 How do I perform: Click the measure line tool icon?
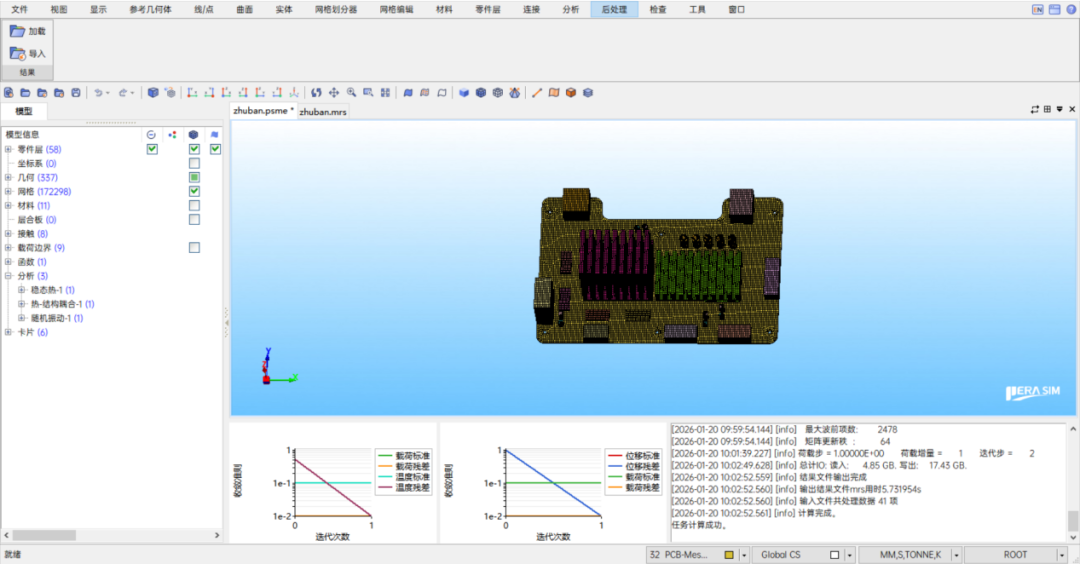coord(537,93)
